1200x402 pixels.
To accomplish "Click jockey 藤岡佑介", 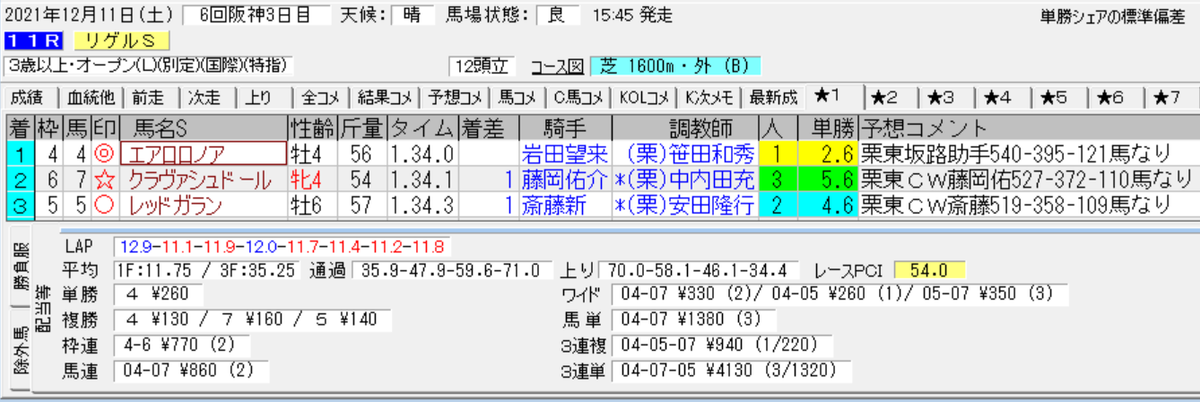I will click(564, 180).
